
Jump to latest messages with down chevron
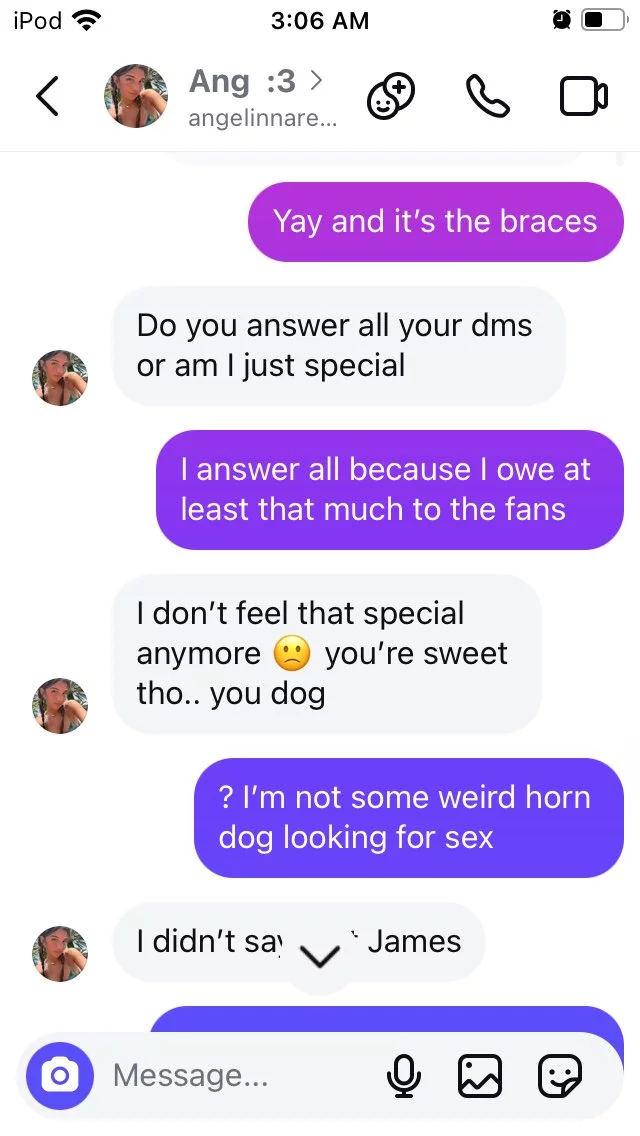click(320, 956)
